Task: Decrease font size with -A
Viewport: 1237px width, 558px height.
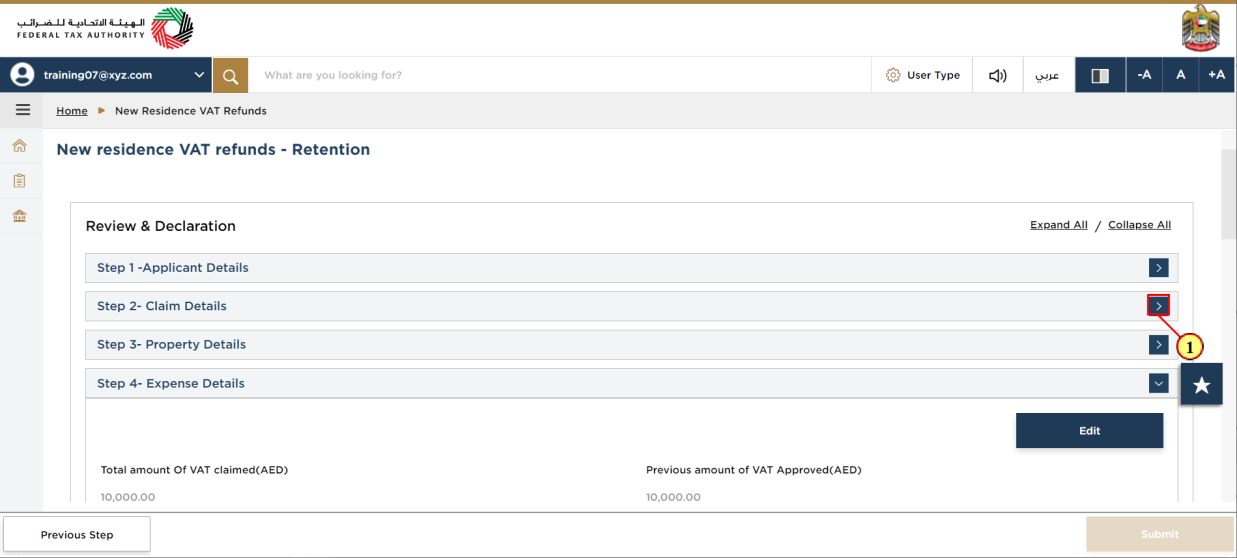Action: 1144,75
